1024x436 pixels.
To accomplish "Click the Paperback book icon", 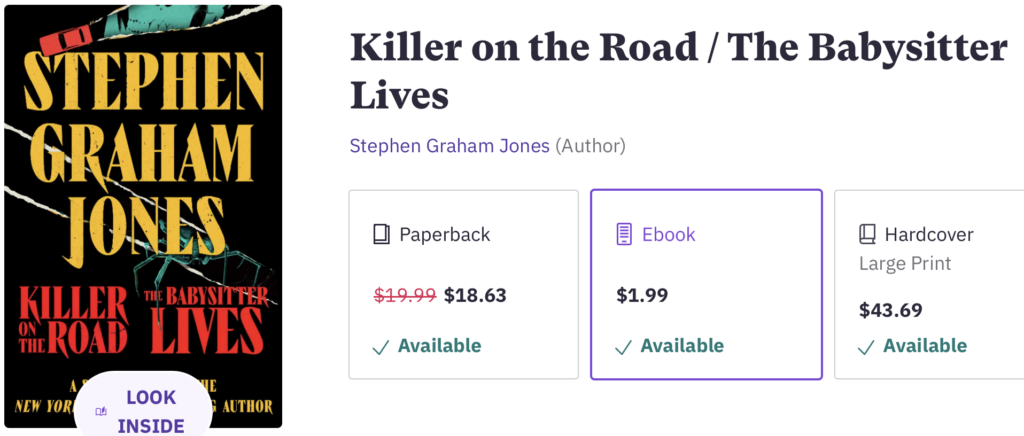I will coord(381,235).
